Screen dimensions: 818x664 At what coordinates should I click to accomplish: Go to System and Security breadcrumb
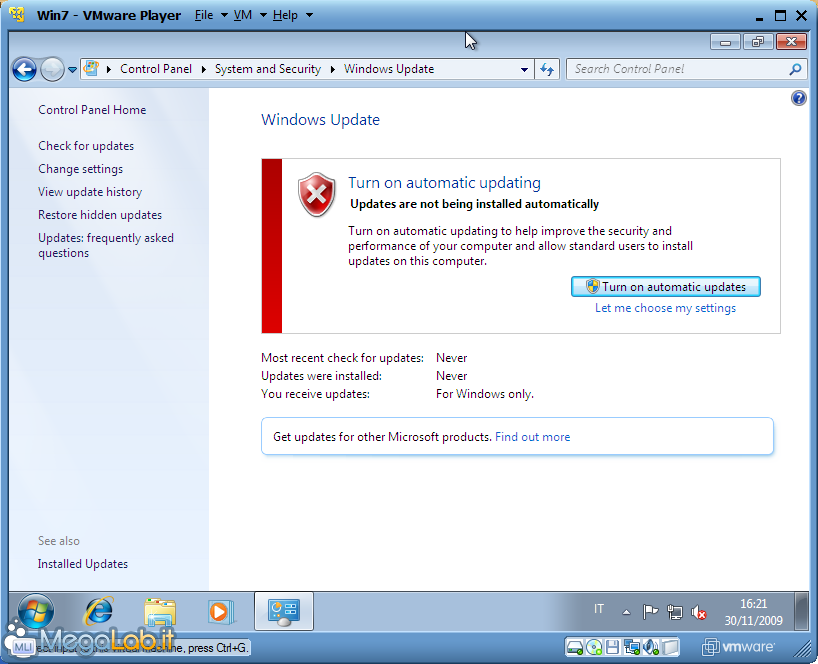(268, 69)
